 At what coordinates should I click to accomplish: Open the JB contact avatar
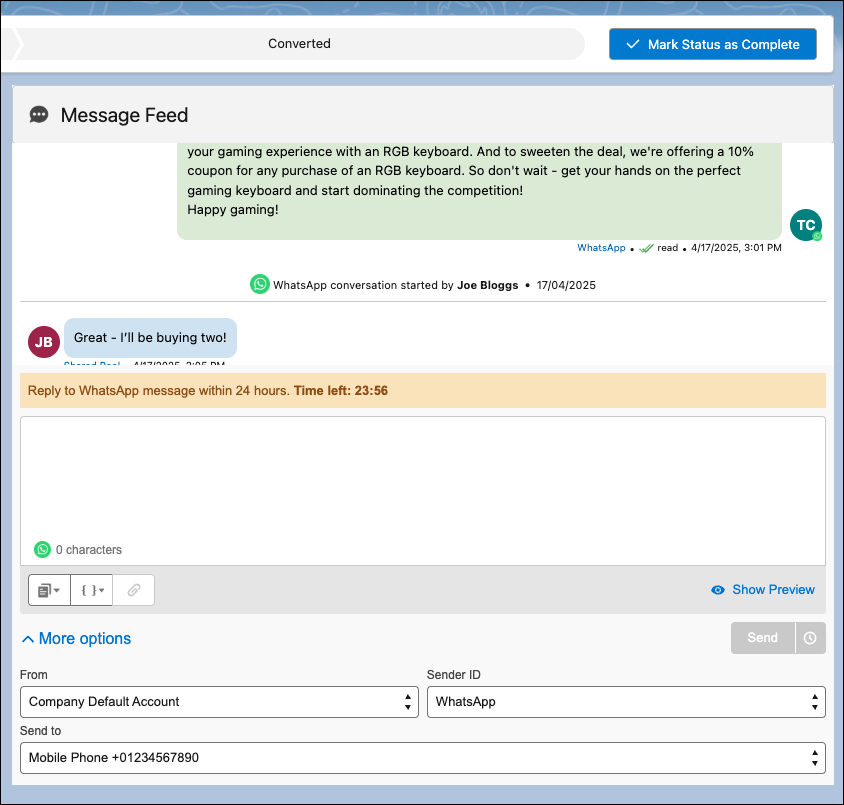click(43, 342)
